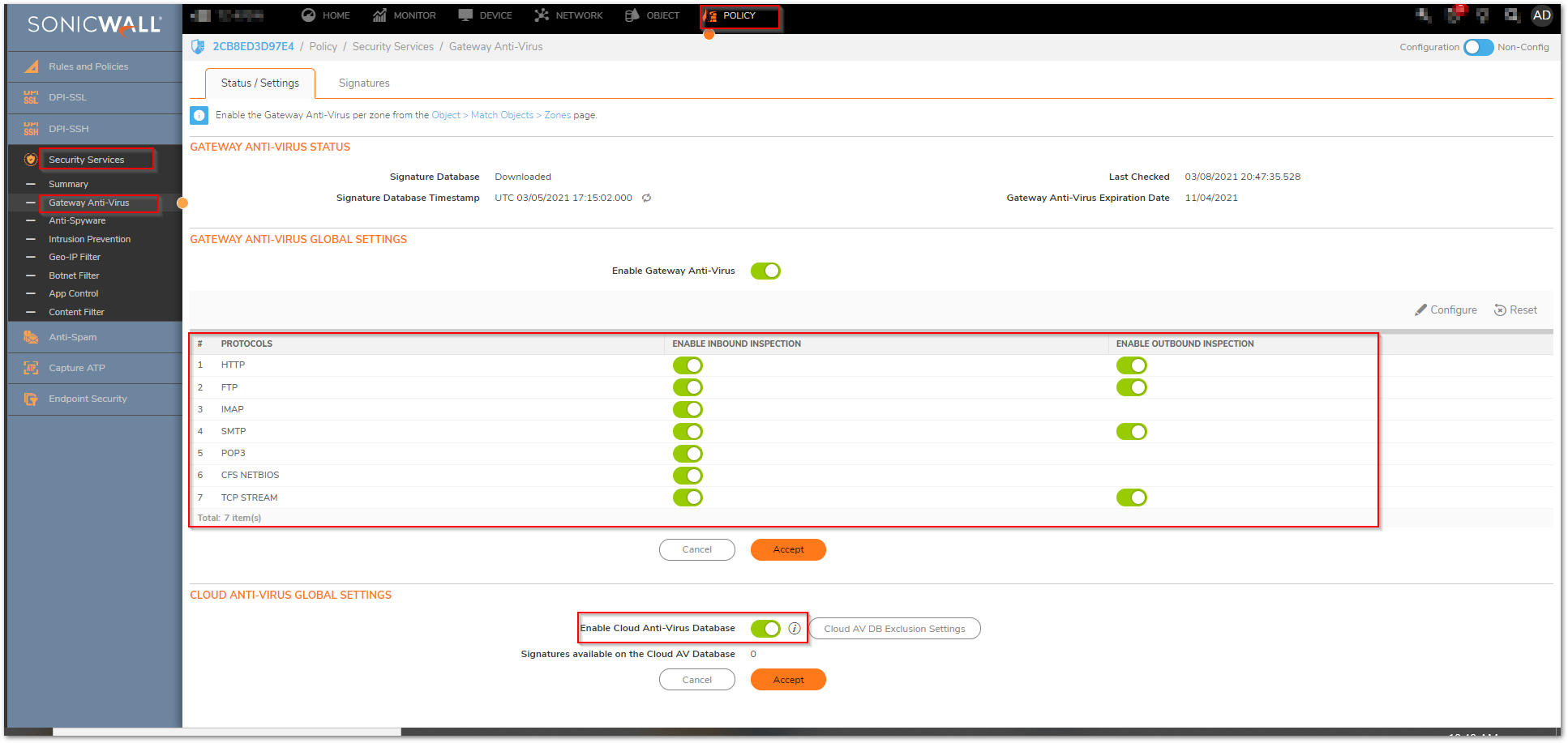Toggle HTTP inbound inspection
Screen dimensions: 1568x743
[x=688, y=365]
